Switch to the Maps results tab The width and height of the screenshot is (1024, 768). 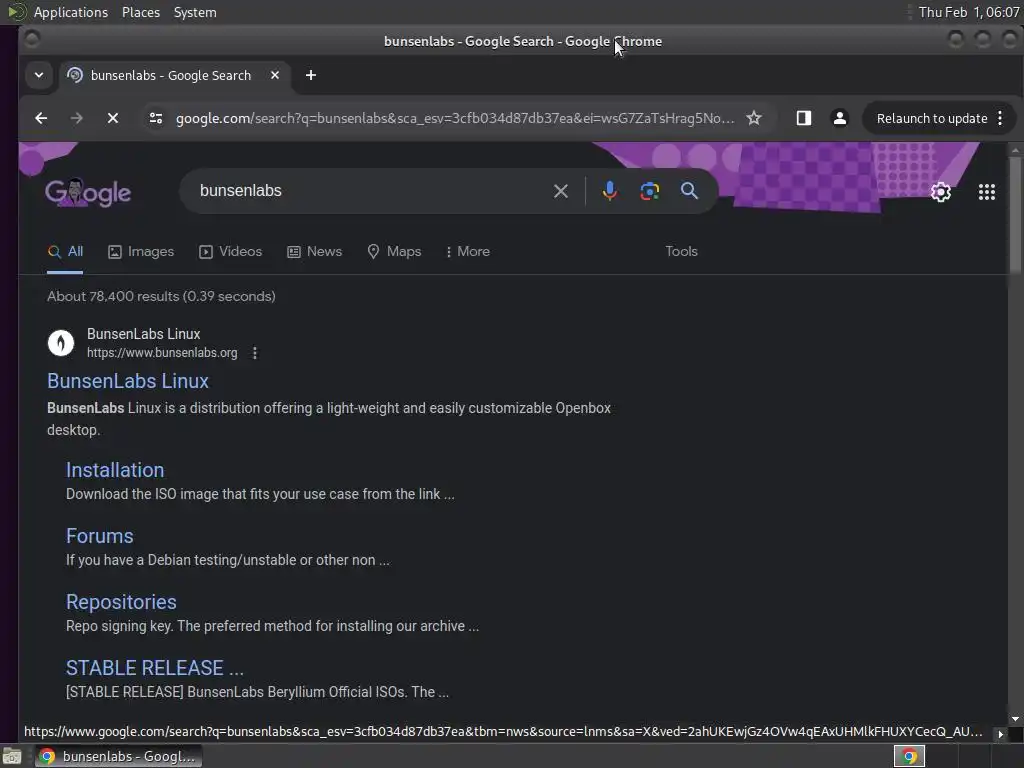click(394, 251)
